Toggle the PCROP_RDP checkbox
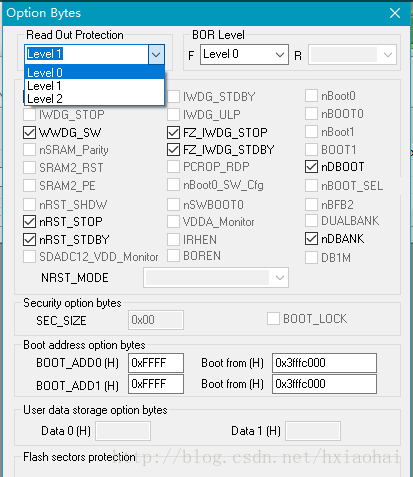The width and height of the screenshot is (413, 477). 173,167
